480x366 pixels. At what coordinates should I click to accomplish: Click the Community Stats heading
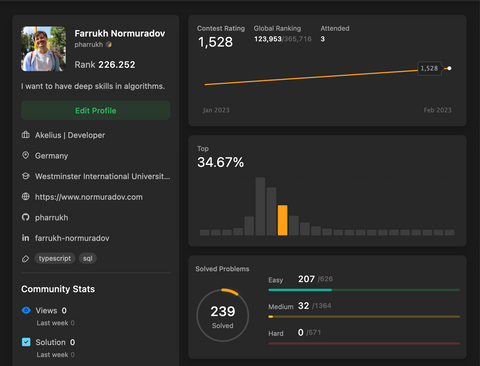click(x=58, y=289)
